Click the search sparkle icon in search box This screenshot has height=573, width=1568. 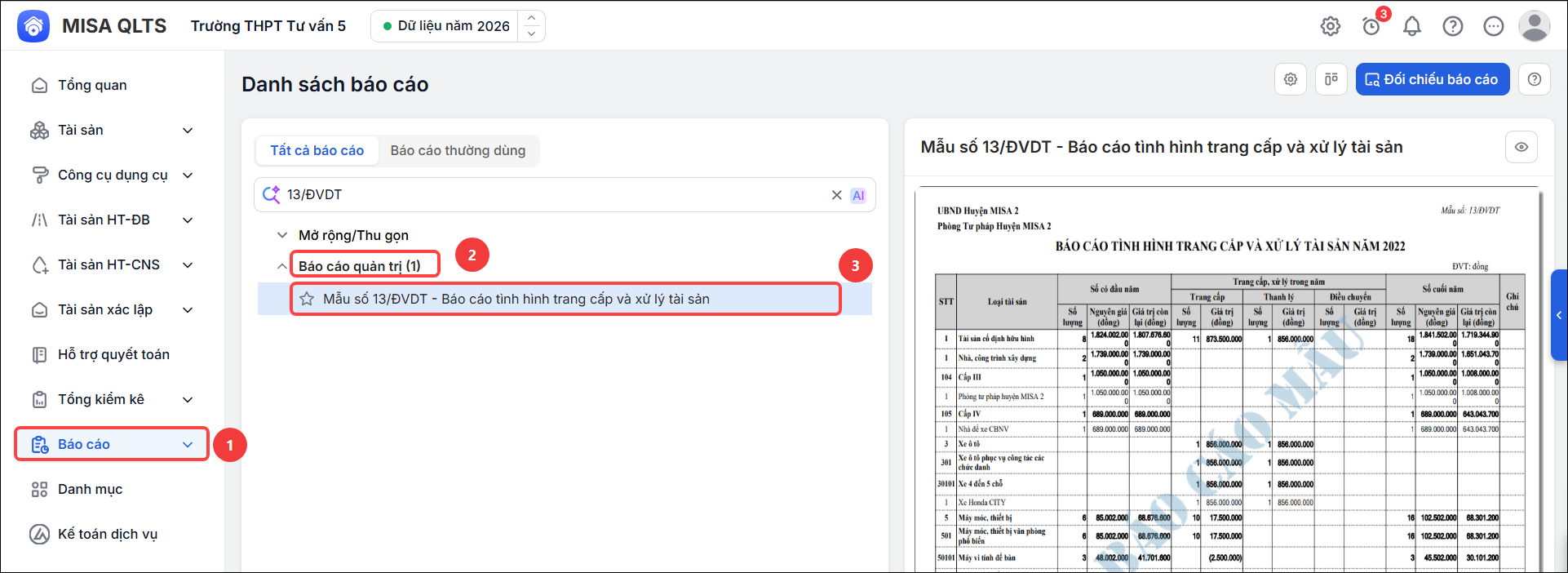point(272,194)
